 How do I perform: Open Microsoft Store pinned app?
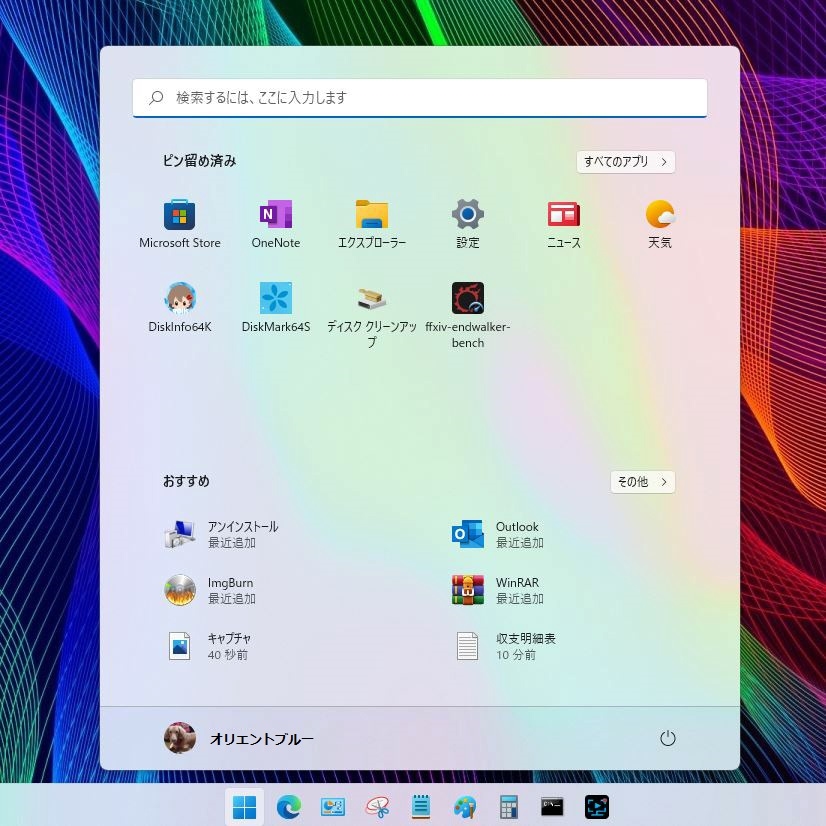pyautogui.click(x=180, y=224)
